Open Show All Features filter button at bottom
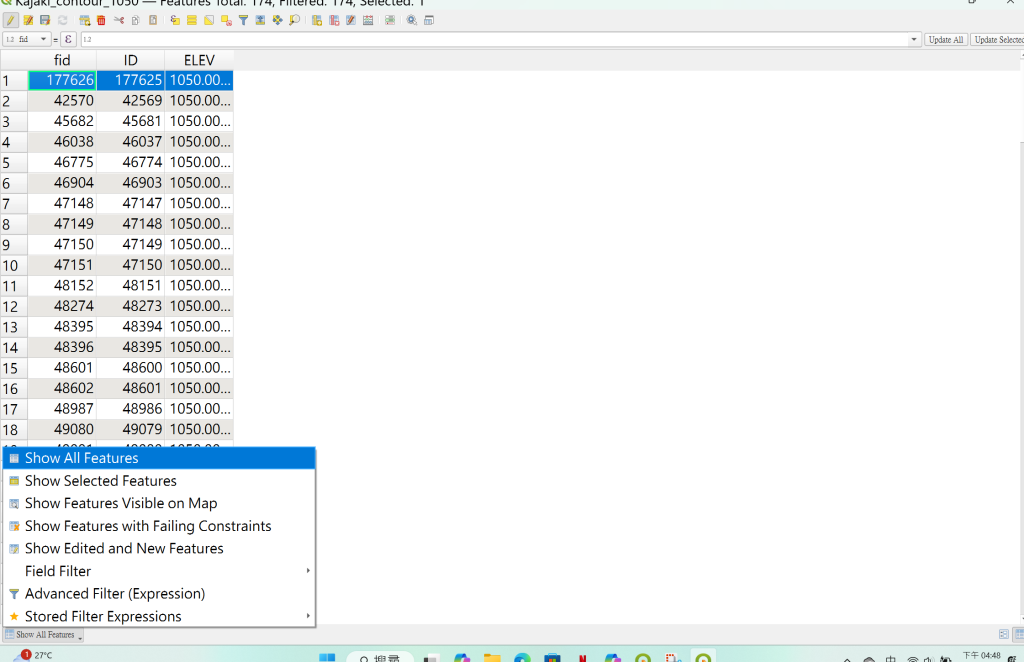This screenshot has width=1024, height=662. 44,635
